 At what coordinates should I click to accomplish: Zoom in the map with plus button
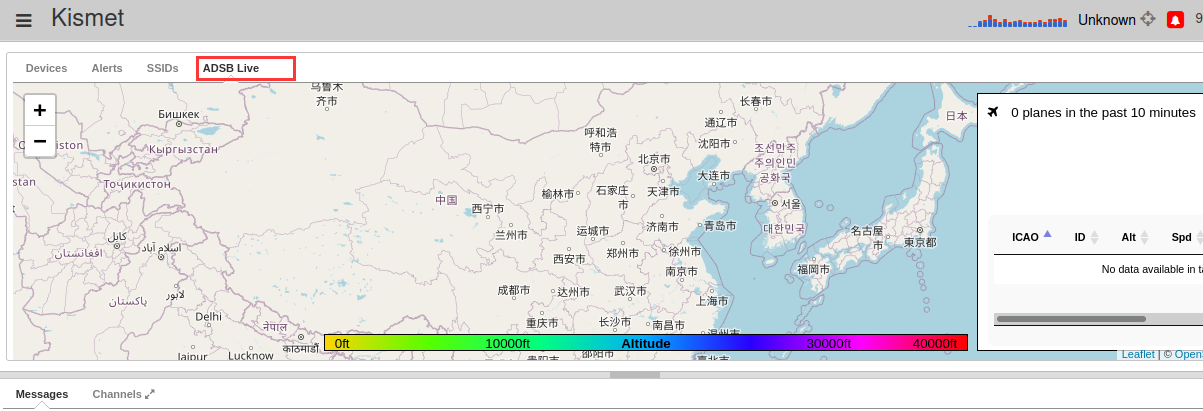coord(40,110)
